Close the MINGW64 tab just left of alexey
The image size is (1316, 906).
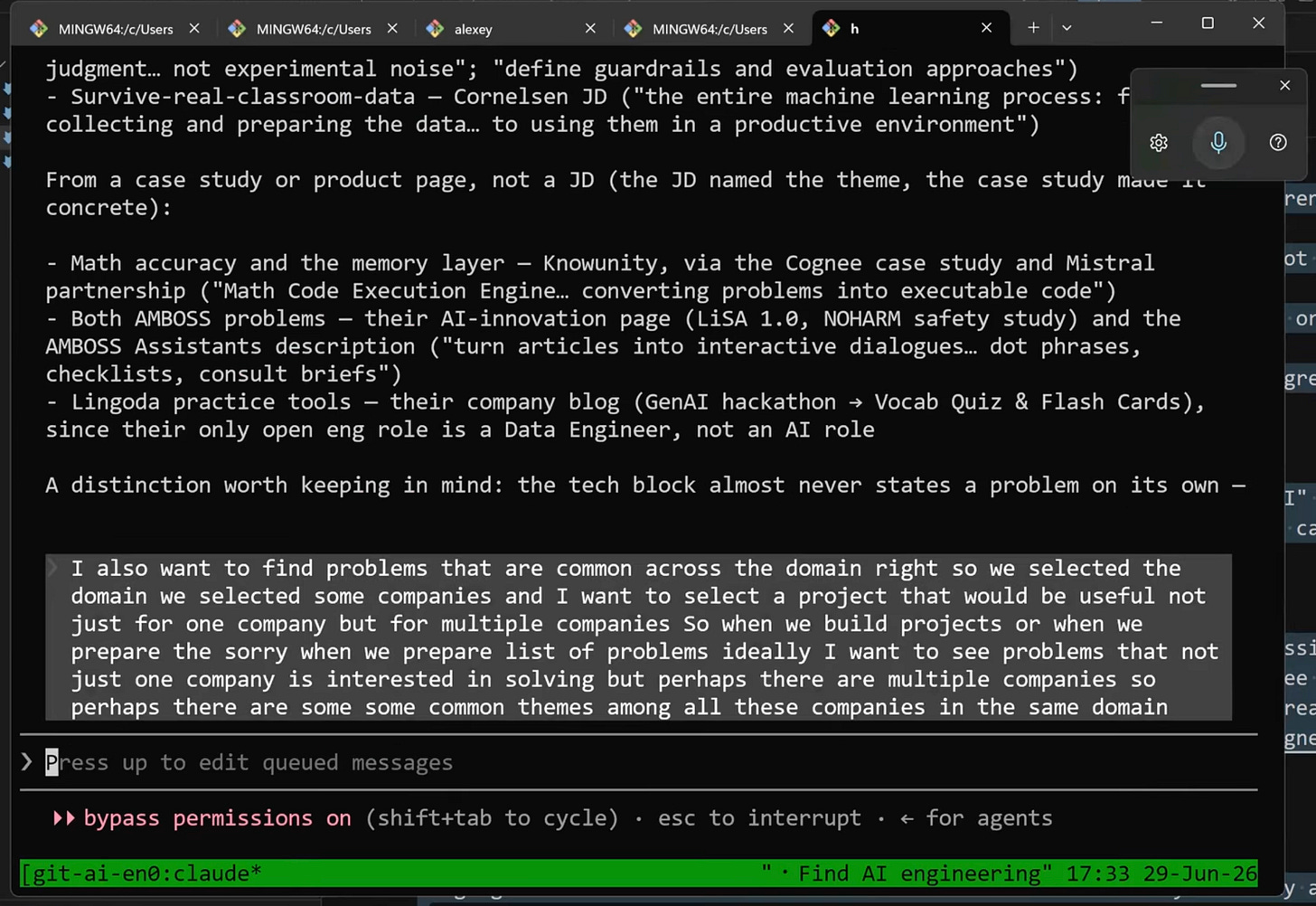pyautogui.click(x=392, y=28)
